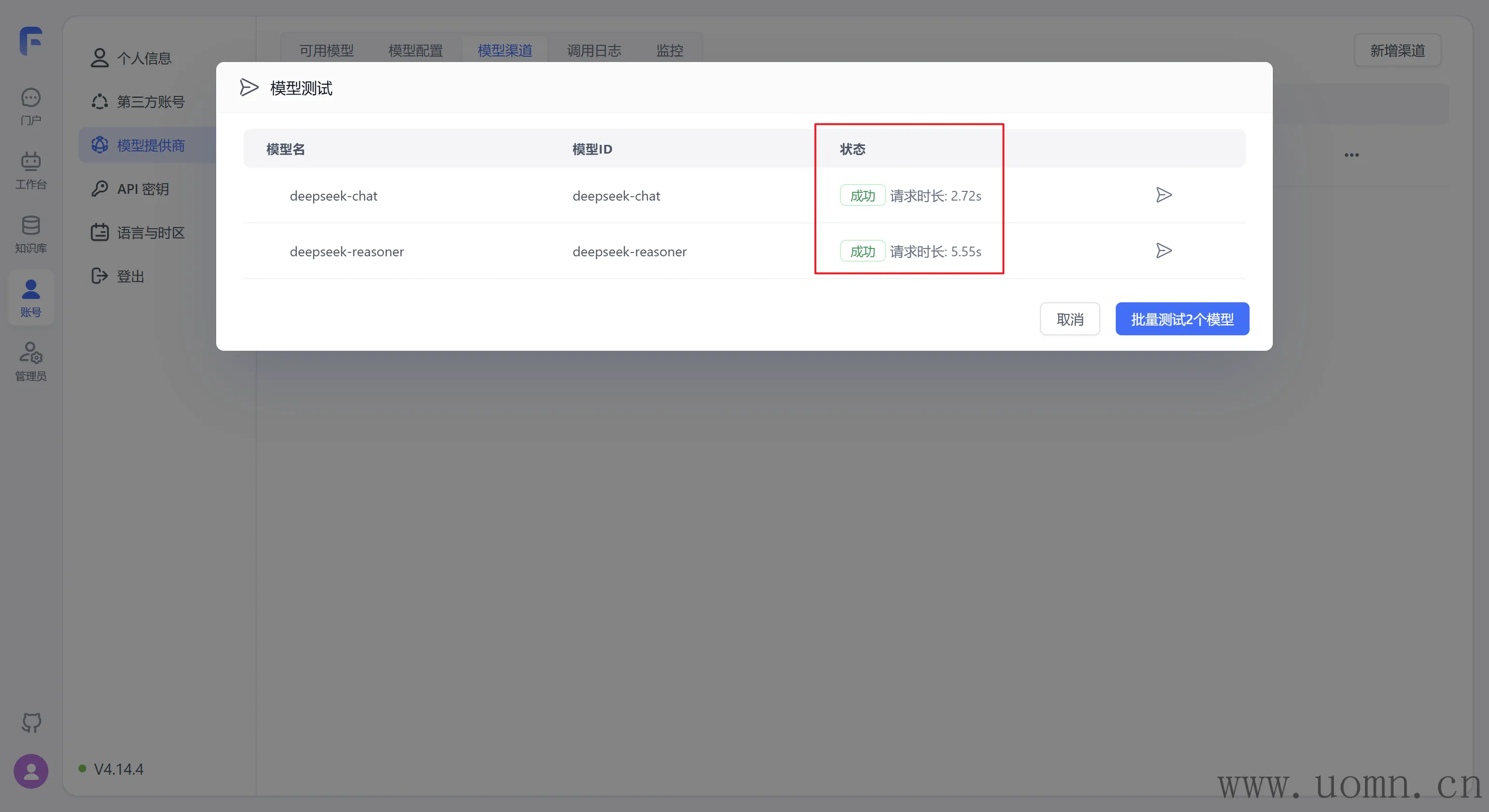Screen dimensions: 1489x812
Task: Switch to the 调用日志 tab
Action: tap(594, 51)
